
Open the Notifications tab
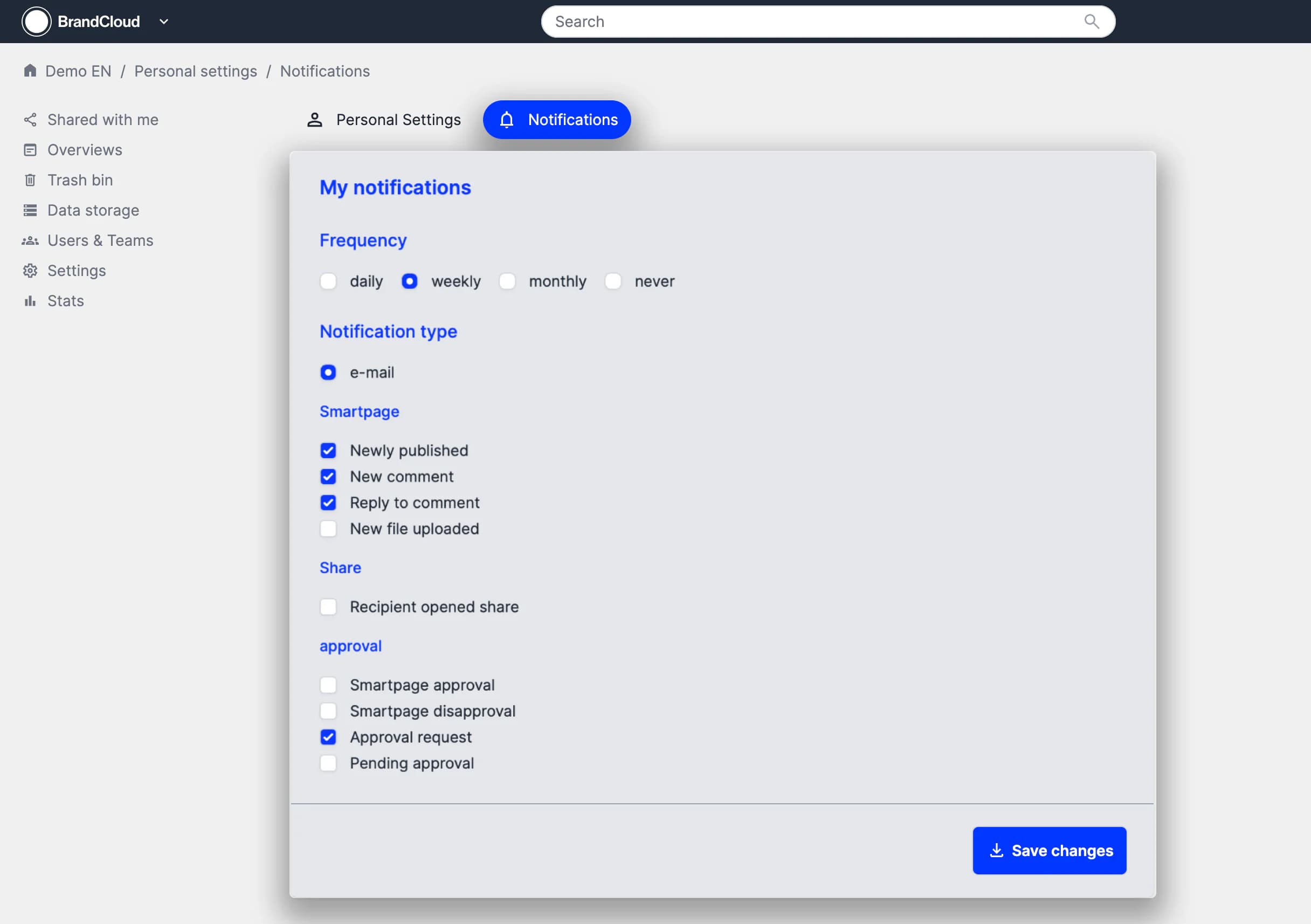(557, 120)
